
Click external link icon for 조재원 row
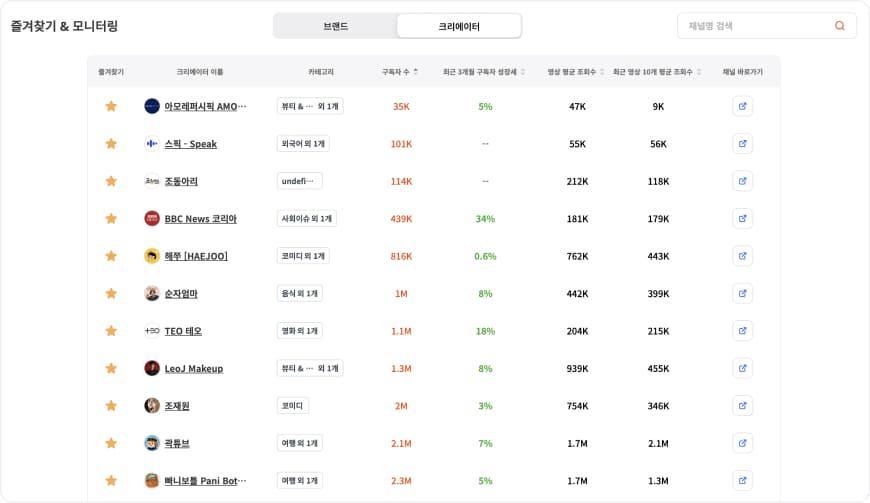[742, 406]
